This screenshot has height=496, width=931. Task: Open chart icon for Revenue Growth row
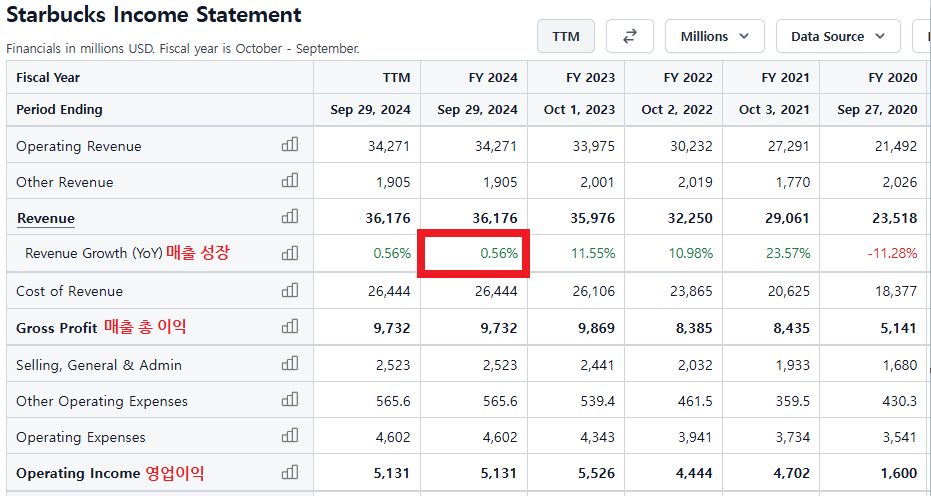click(x=290, y=253)
